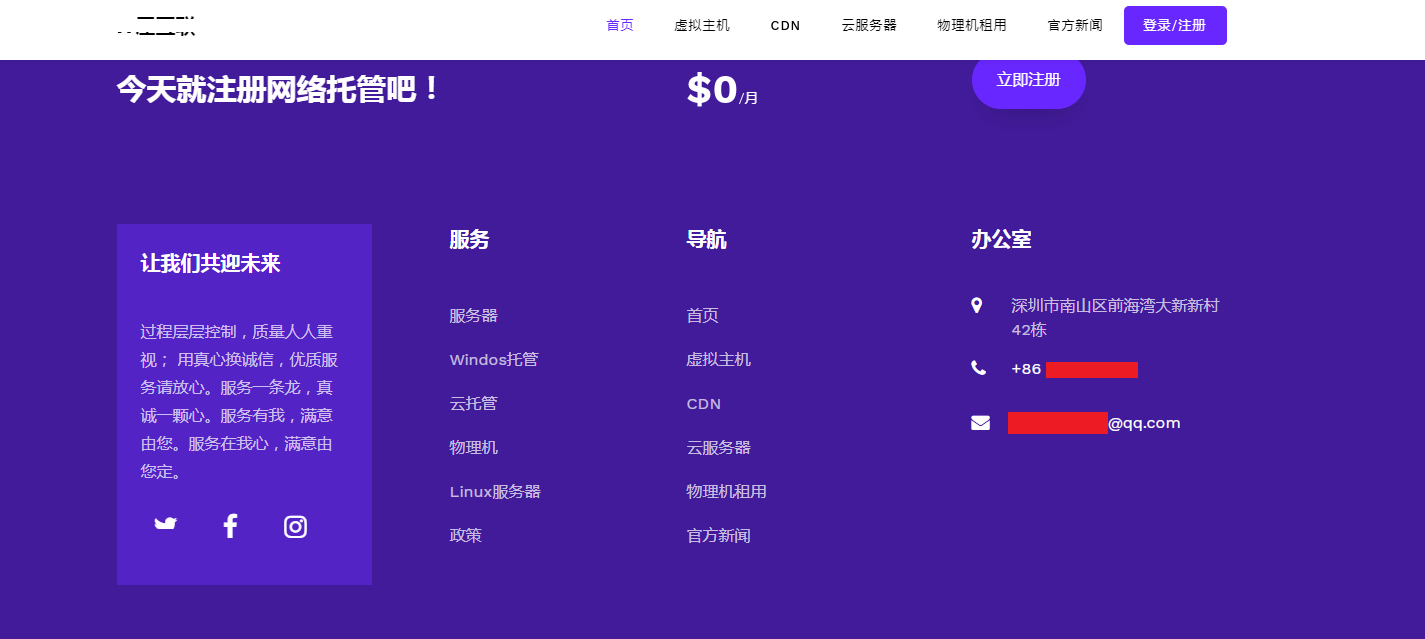The height and width of the screenshot is (639, 1425).
Task: Open the 云托管 footer link
Action: [474, 404]
